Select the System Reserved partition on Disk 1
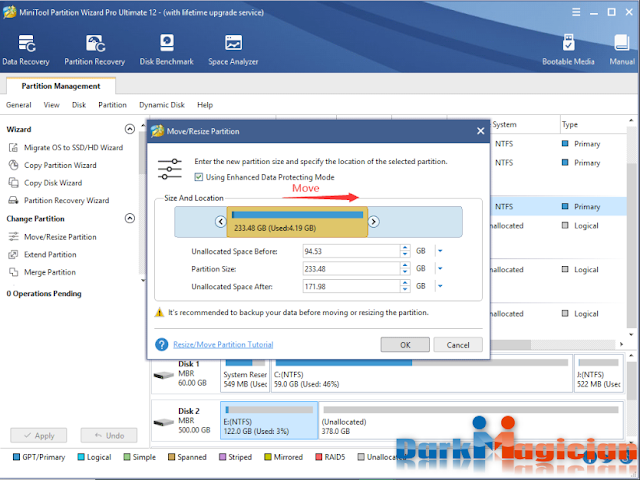Viewport: 640px width, 480px height. pos(245,374)
